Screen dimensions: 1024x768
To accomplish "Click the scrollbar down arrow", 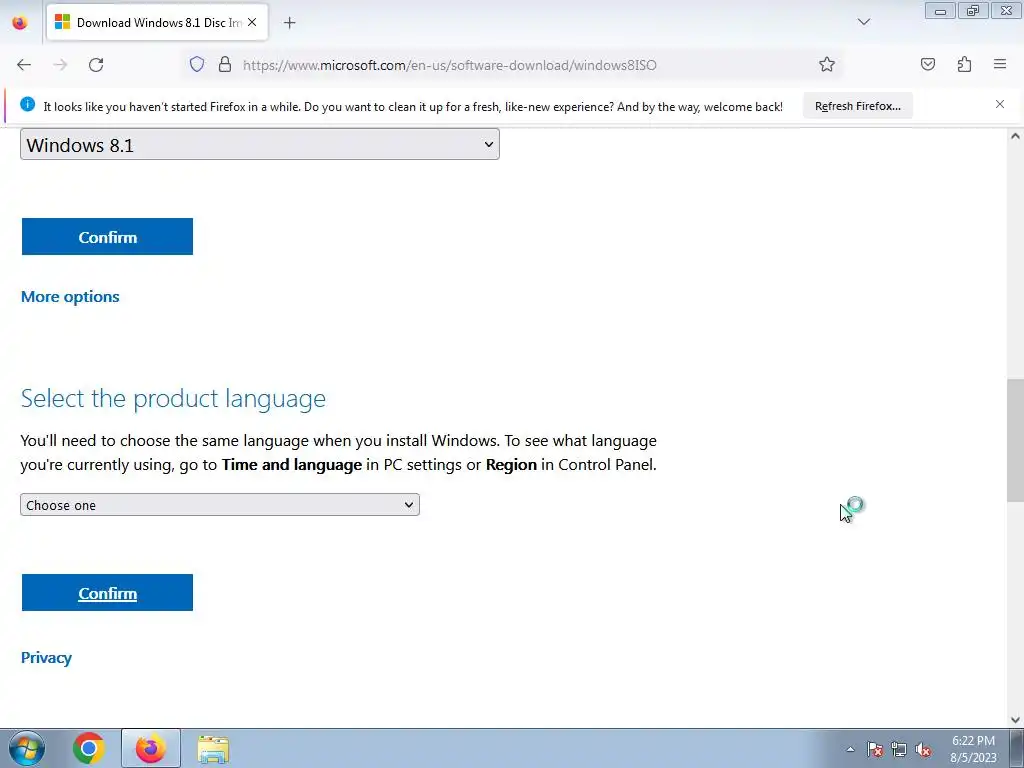I will click(1016, 720).
